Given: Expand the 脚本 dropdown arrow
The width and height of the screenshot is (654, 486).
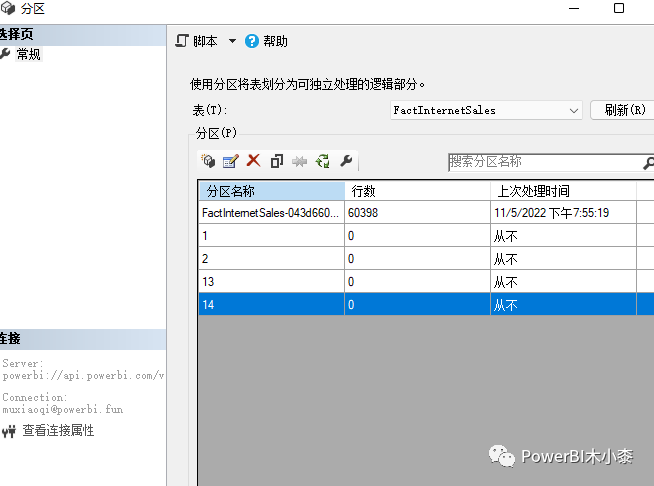Looking at the screenshot, I should click(232, 41).
